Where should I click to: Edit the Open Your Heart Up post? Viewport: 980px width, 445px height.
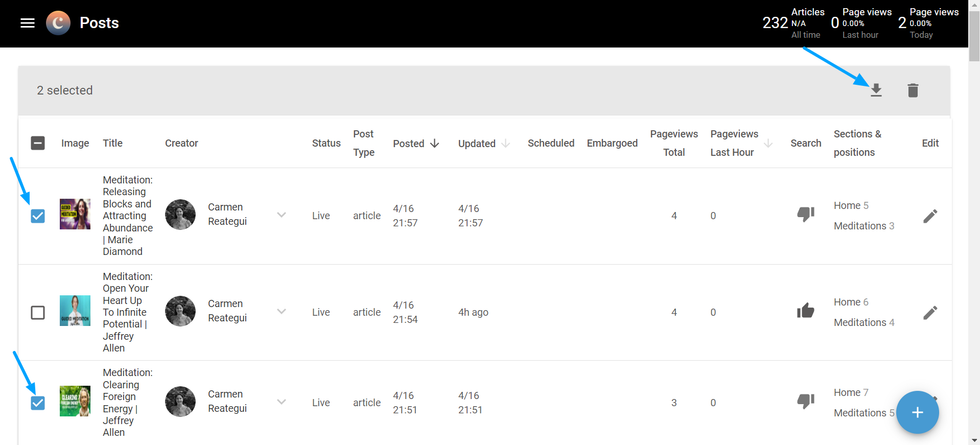point(930,312)
